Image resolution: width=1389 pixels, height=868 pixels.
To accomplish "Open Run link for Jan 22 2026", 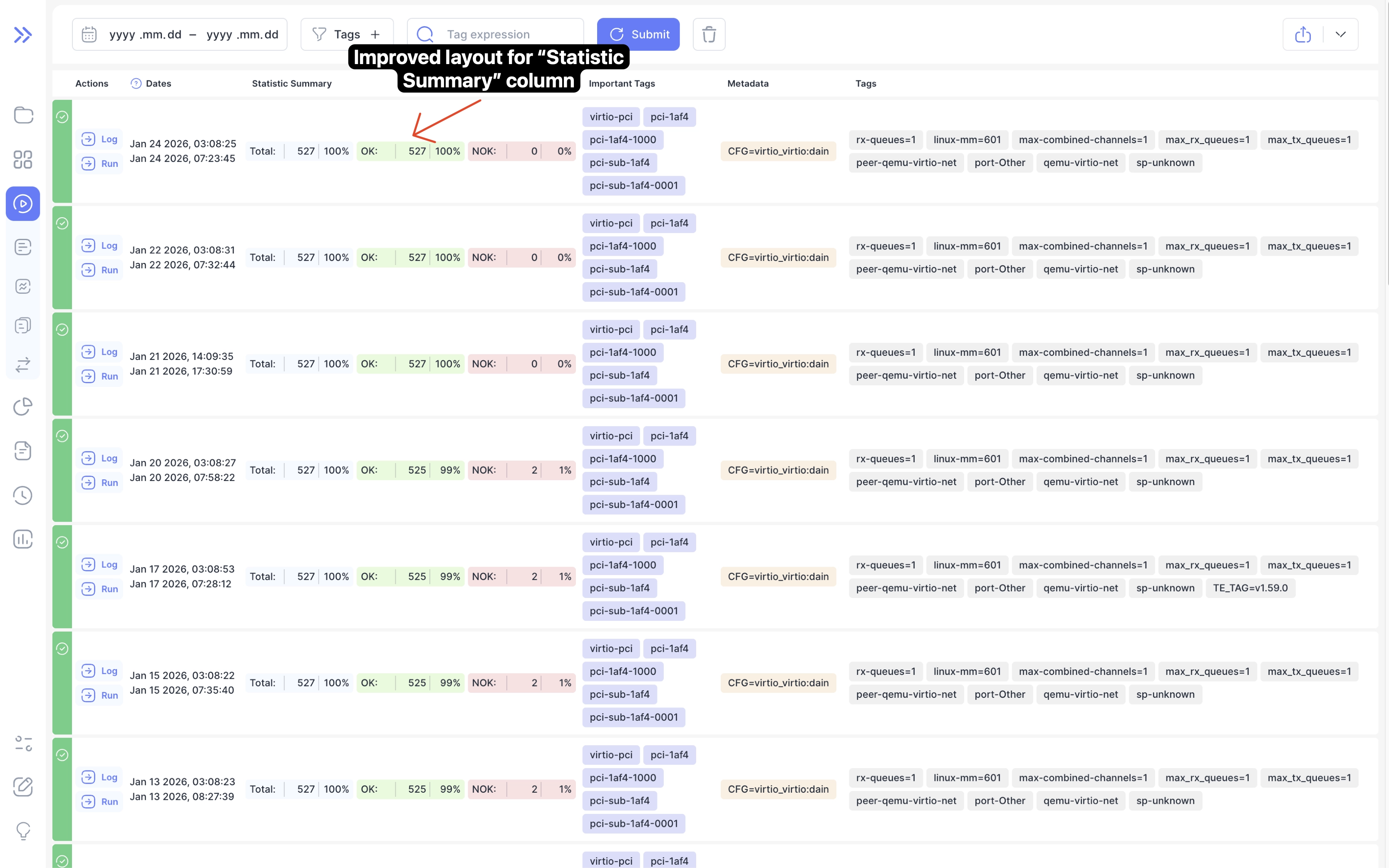I will coord(100,270).
